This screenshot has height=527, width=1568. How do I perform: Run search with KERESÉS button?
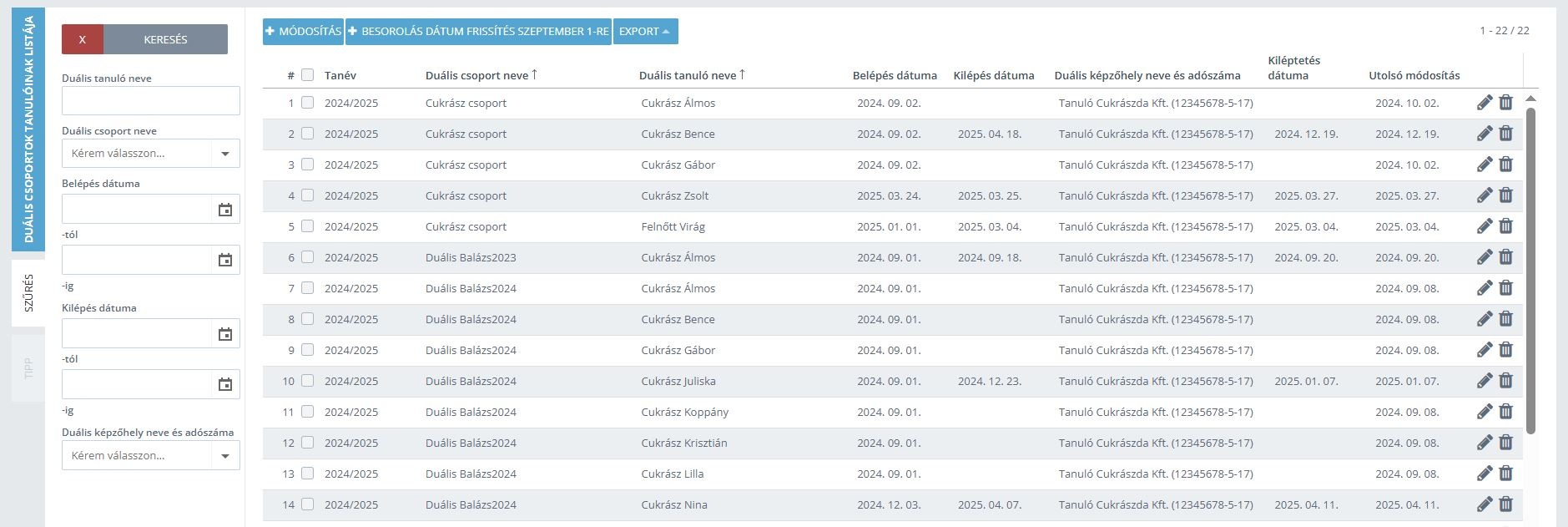click(x=165, y=39)
